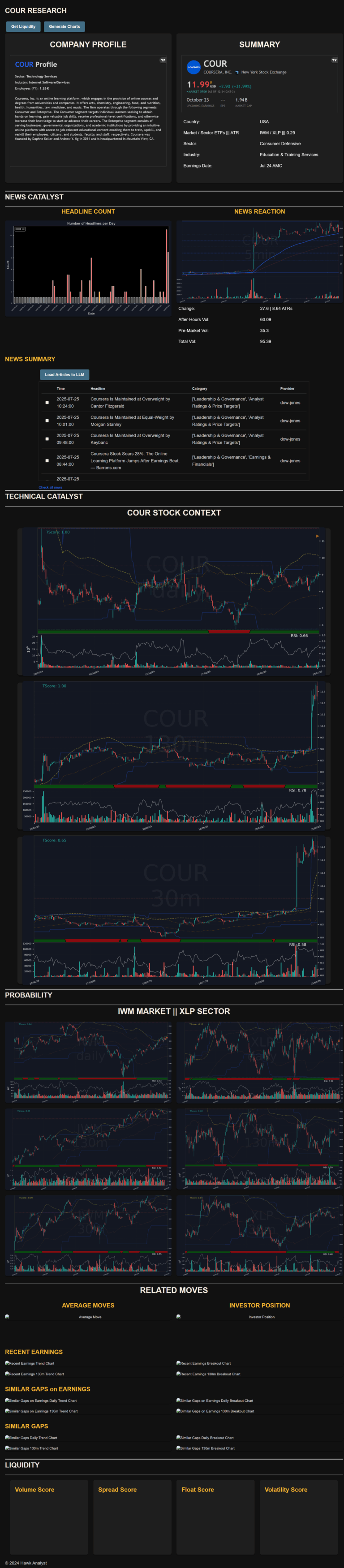
Task: Toggle checkbox for Coursera Stock Soars headline
Action: (x=47, y=461)
